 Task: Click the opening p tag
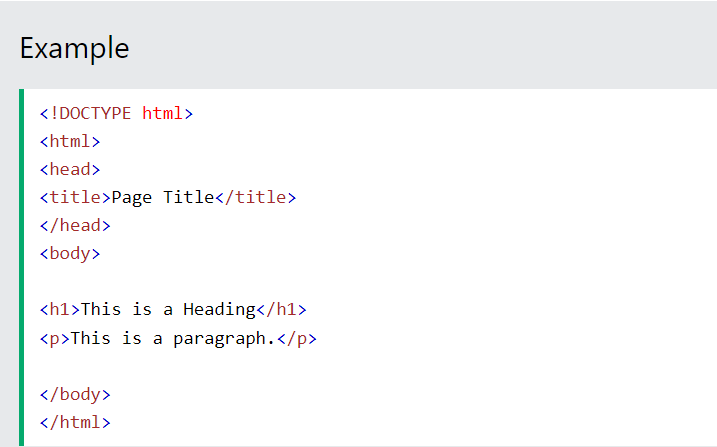tap(55, 339)
